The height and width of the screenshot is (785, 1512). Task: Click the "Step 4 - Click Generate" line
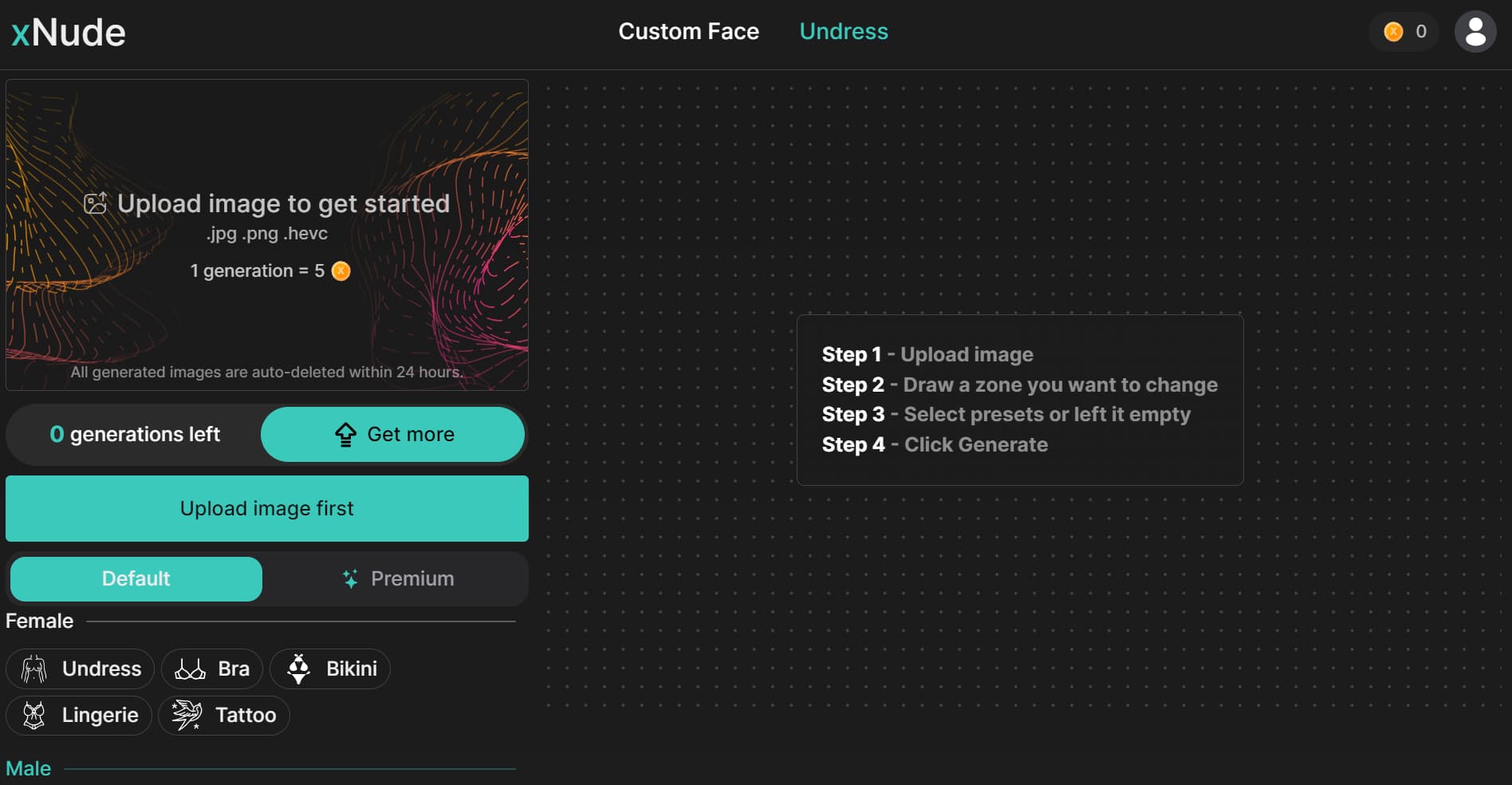pos(935,445)
